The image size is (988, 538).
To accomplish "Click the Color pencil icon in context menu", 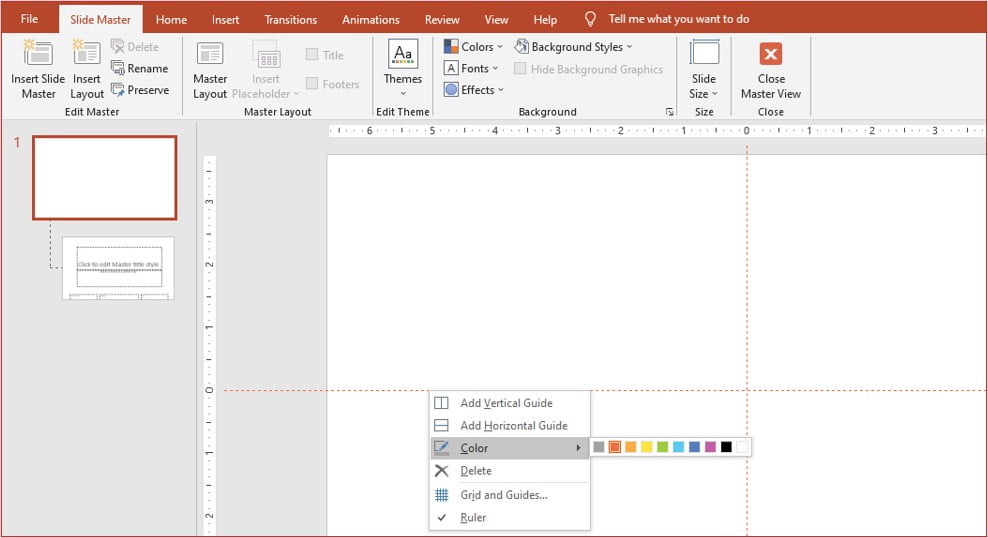I will [442, 448].
